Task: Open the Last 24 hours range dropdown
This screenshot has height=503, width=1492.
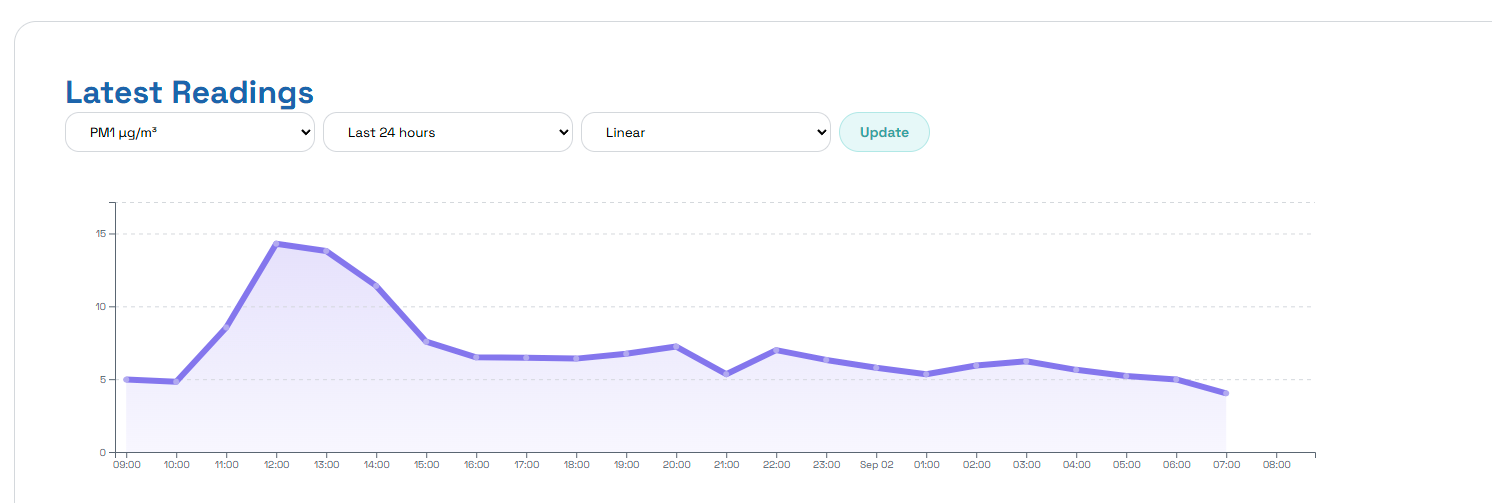Action: click(x=447, y=132)
